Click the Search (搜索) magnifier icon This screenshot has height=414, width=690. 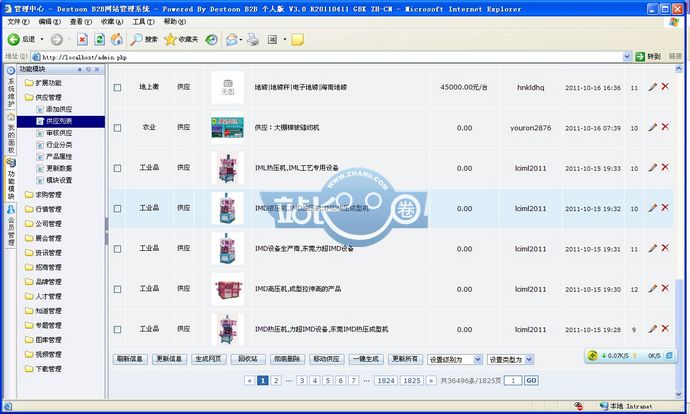[x=138, y=39]
